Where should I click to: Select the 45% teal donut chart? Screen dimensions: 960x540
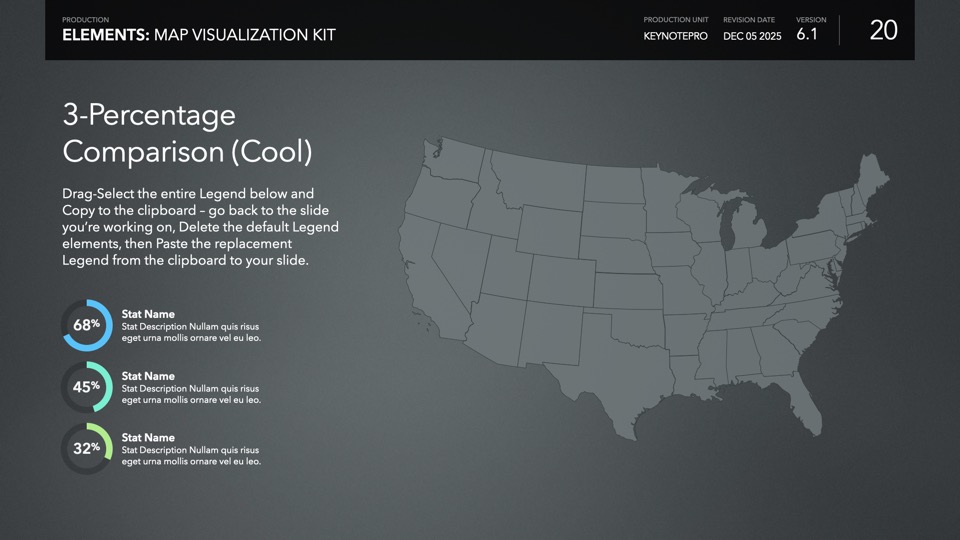87,387
